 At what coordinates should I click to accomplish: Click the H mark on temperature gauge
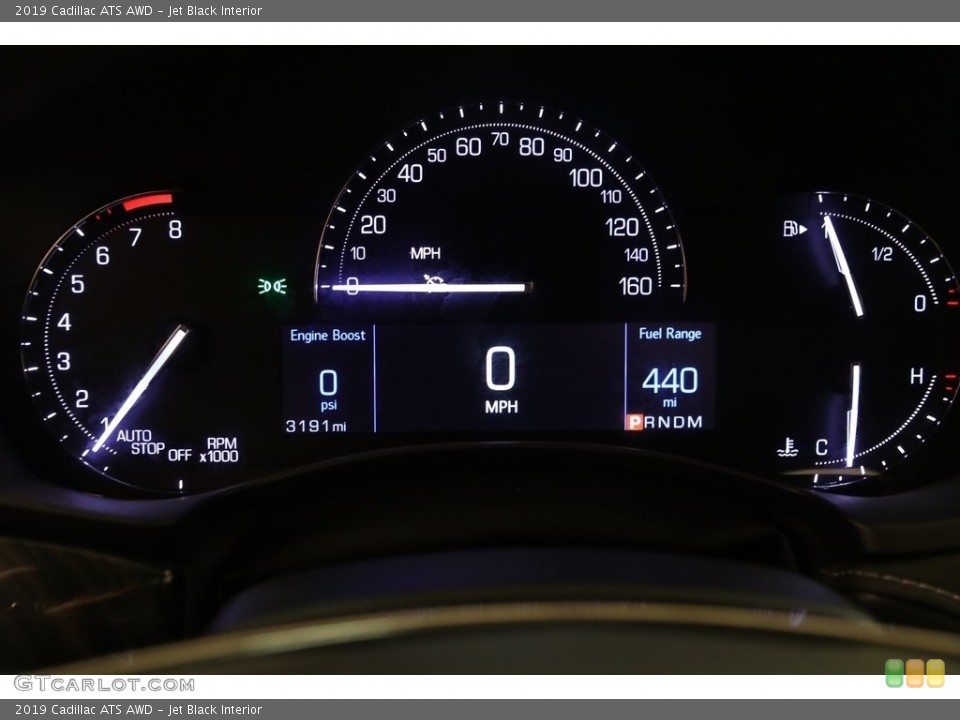point(917,376)
